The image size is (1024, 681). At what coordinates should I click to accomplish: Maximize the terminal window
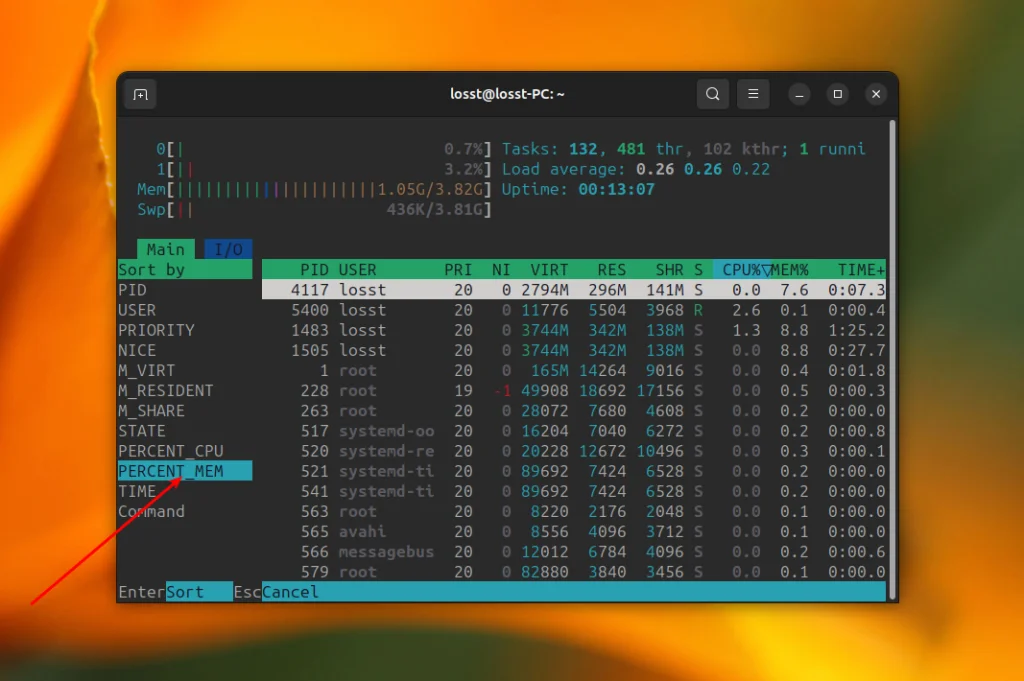pyautogui.click(x=838, y=95)
